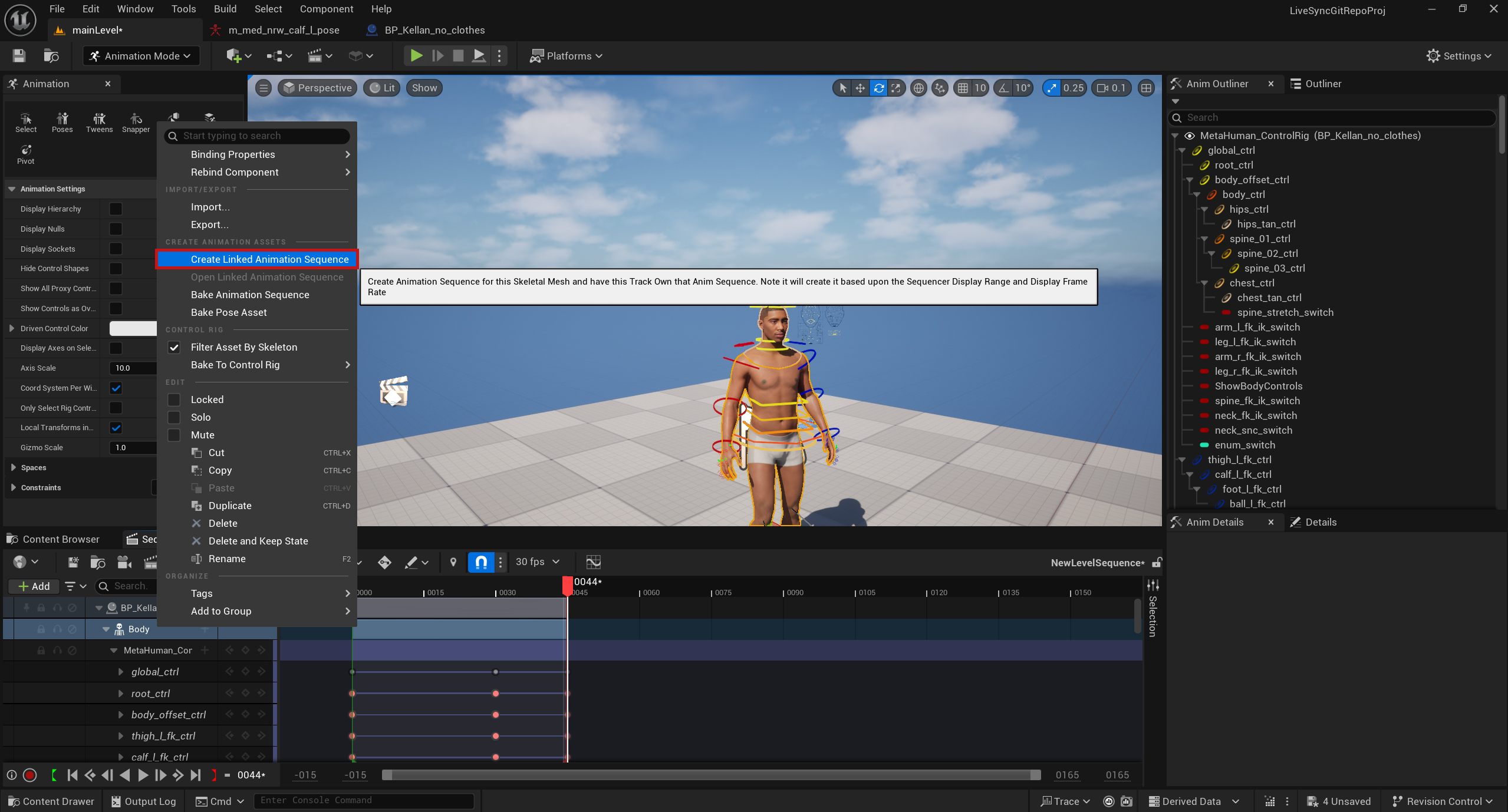
Task: Toggle viewport grid snapping icon
Action: [x=963, y=88]
